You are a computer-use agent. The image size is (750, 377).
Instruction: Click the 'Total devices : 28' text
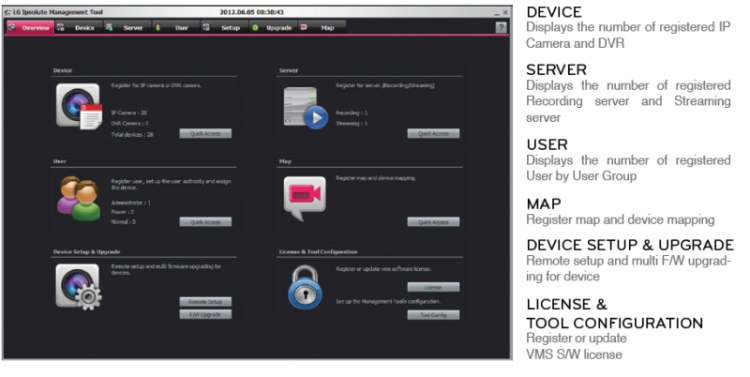point(132,134)
